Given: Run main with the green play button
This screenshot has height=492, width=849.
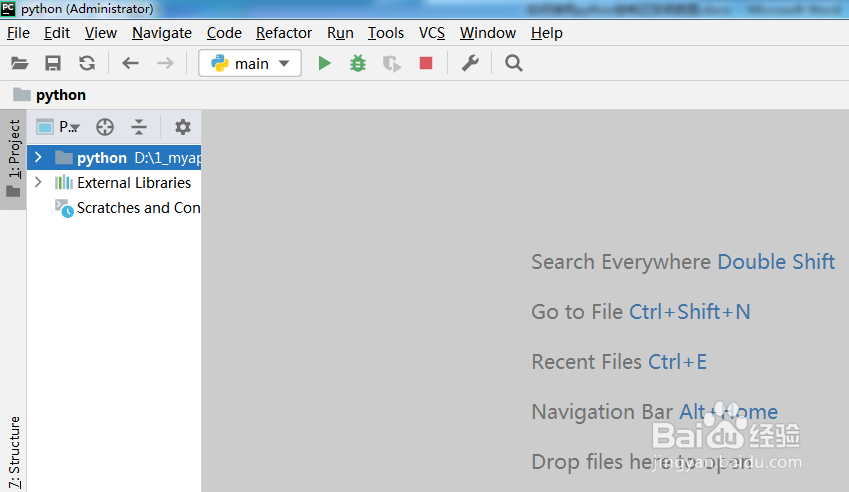Looking at the screenshot, I should [324, 63].
